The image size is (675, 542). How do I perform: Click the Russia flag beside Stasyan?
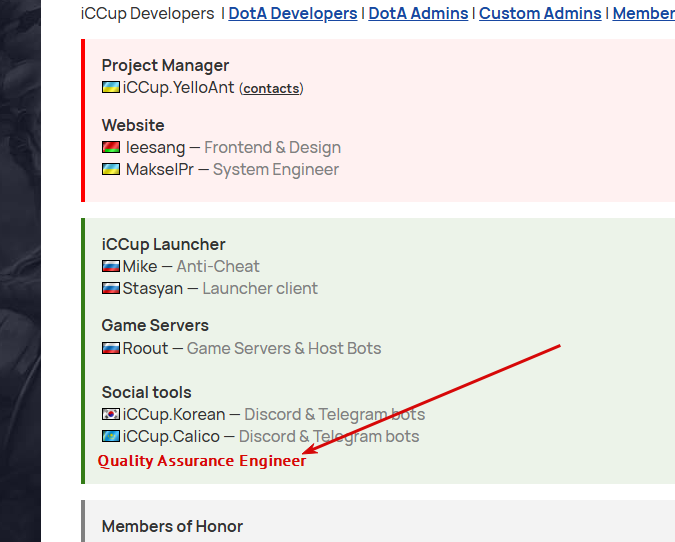pos(111,288)
